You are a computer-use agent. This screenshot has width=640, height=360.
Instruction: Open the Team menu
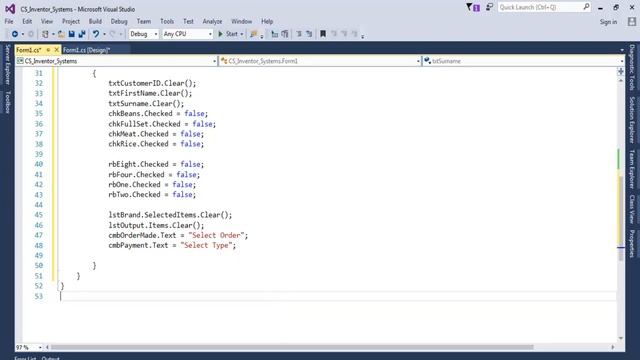click(143, 21)
